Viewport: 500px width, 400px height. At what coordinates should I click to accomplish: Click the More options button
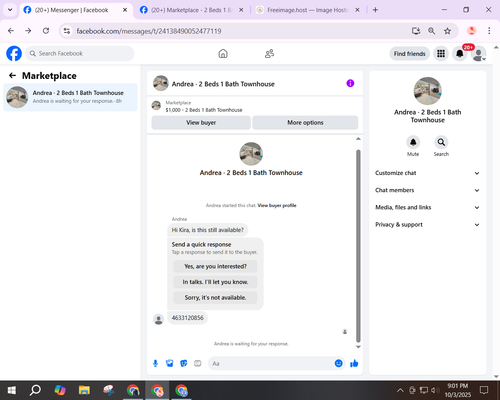305,123
